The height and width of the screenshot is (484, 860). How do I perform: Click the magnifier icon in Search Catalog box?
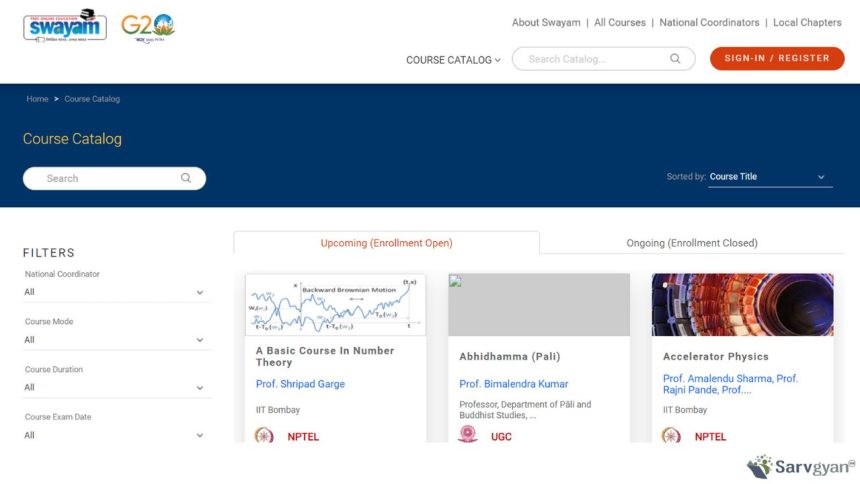coord(676,59)
